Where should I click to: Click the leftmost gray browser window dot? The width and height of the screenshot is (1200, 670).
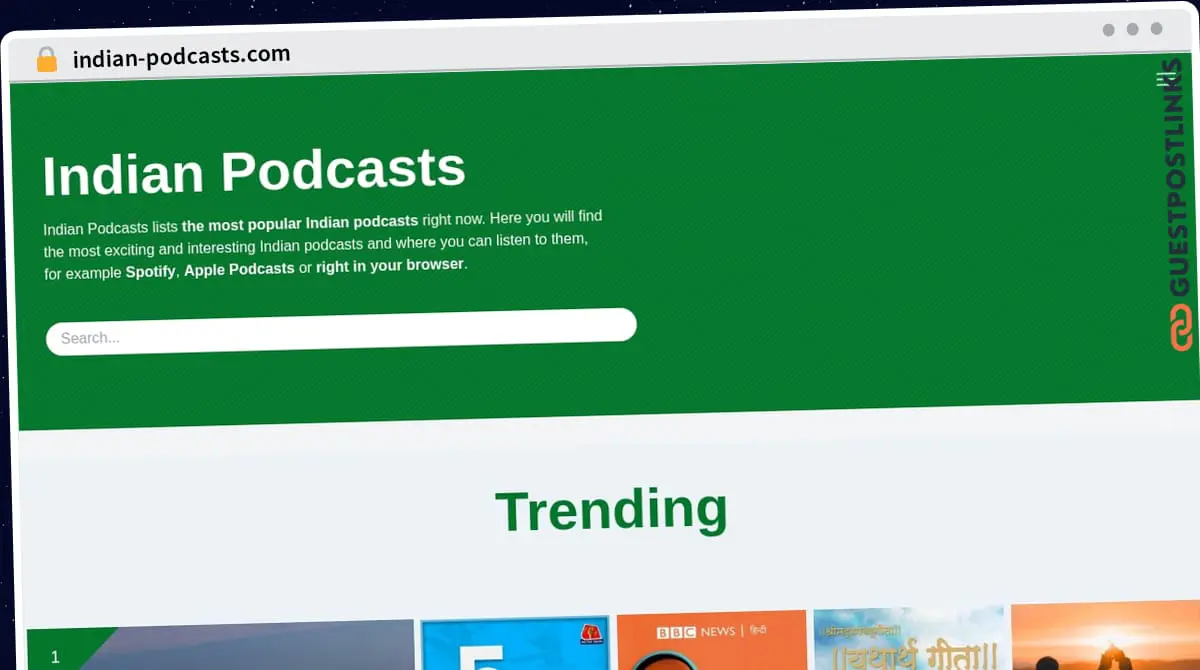pos(1108,30)
